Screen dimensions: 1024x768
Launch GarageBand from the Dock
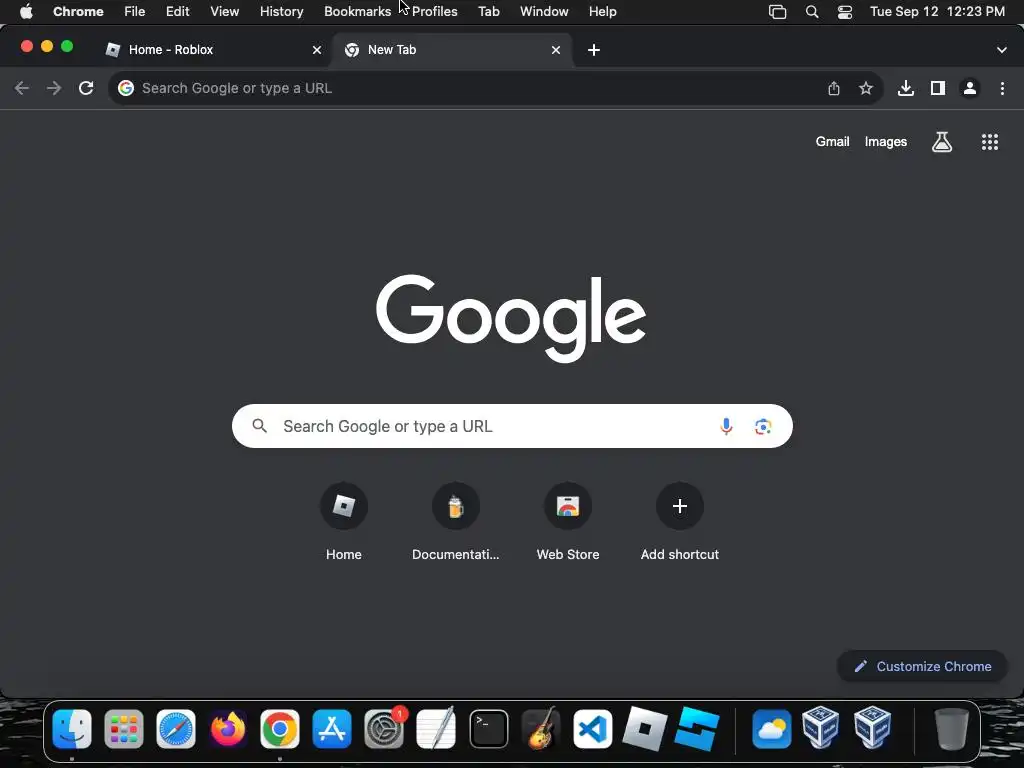click(541, 729)
